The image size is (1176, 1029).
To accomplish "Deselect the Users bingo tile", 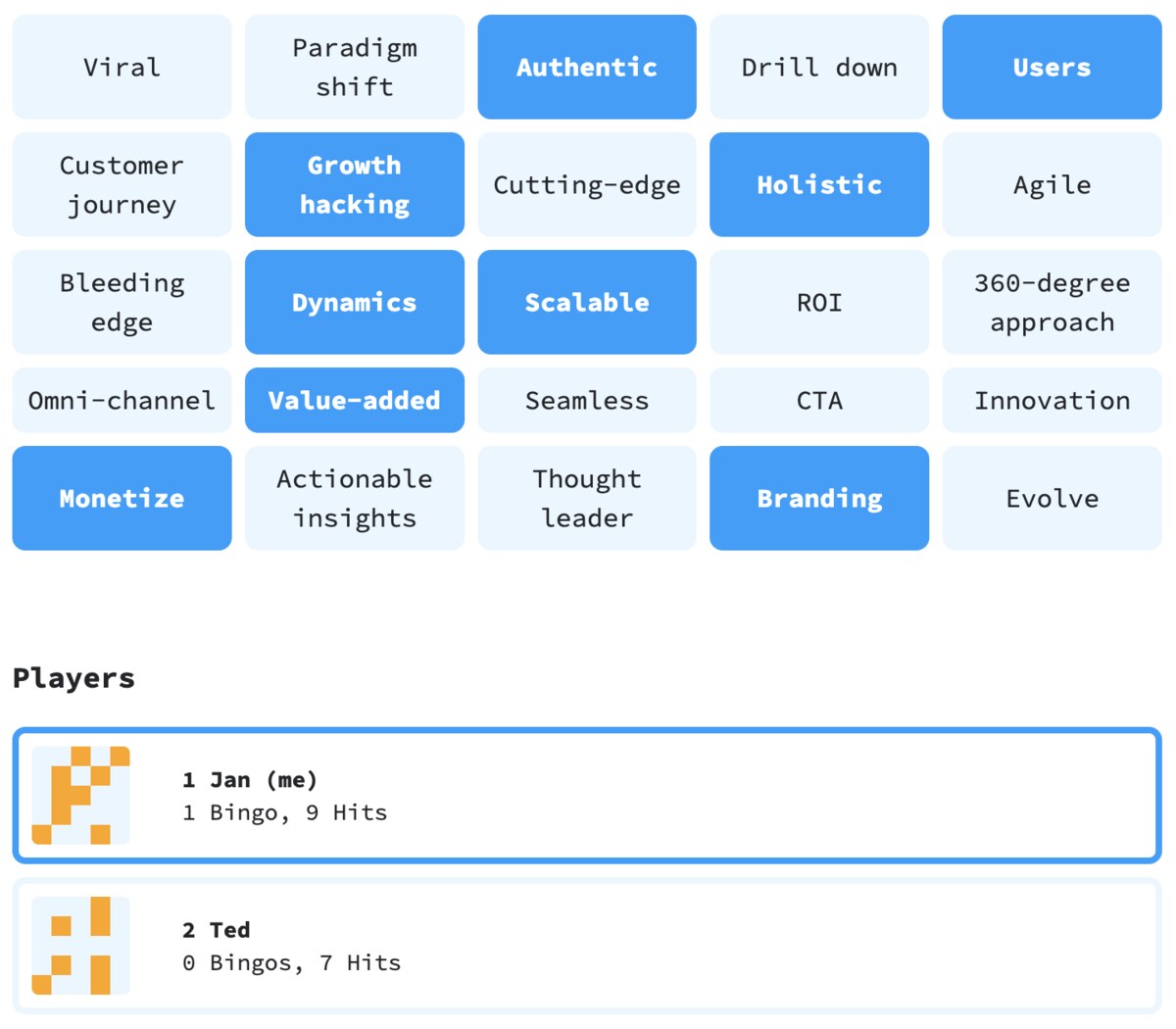I will click(1052, 67).
